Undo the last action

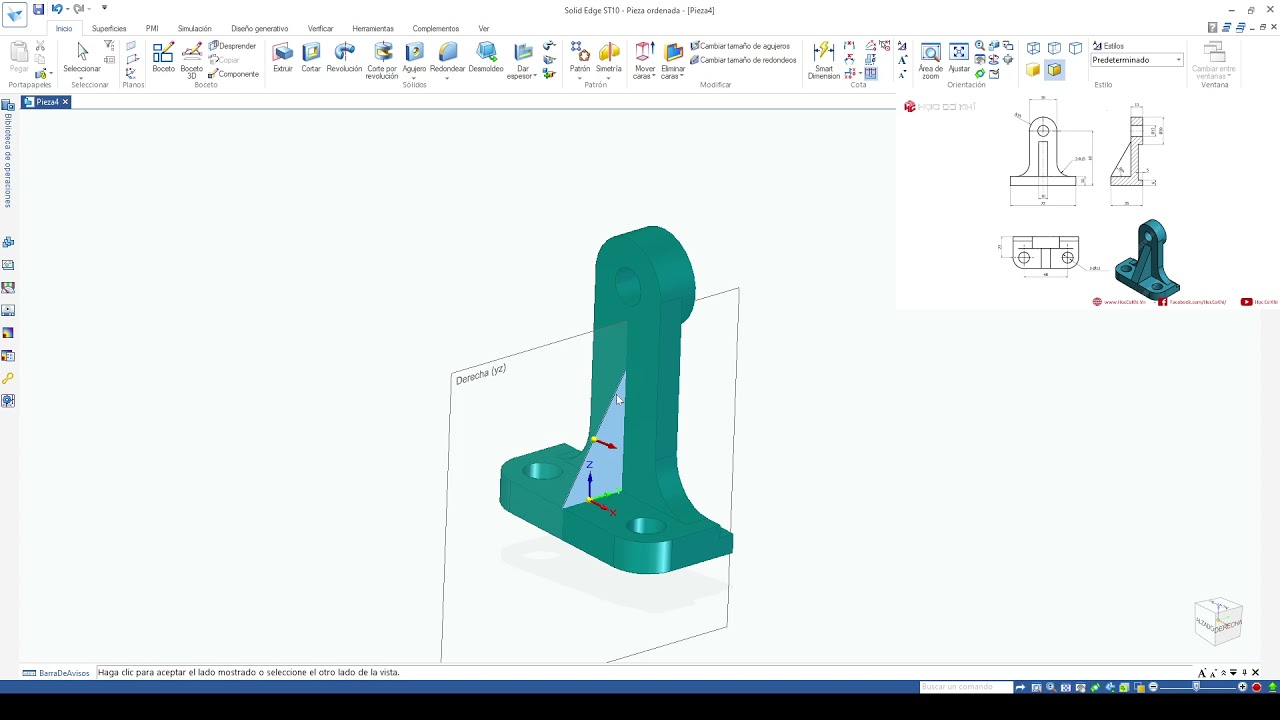point(56,9)
